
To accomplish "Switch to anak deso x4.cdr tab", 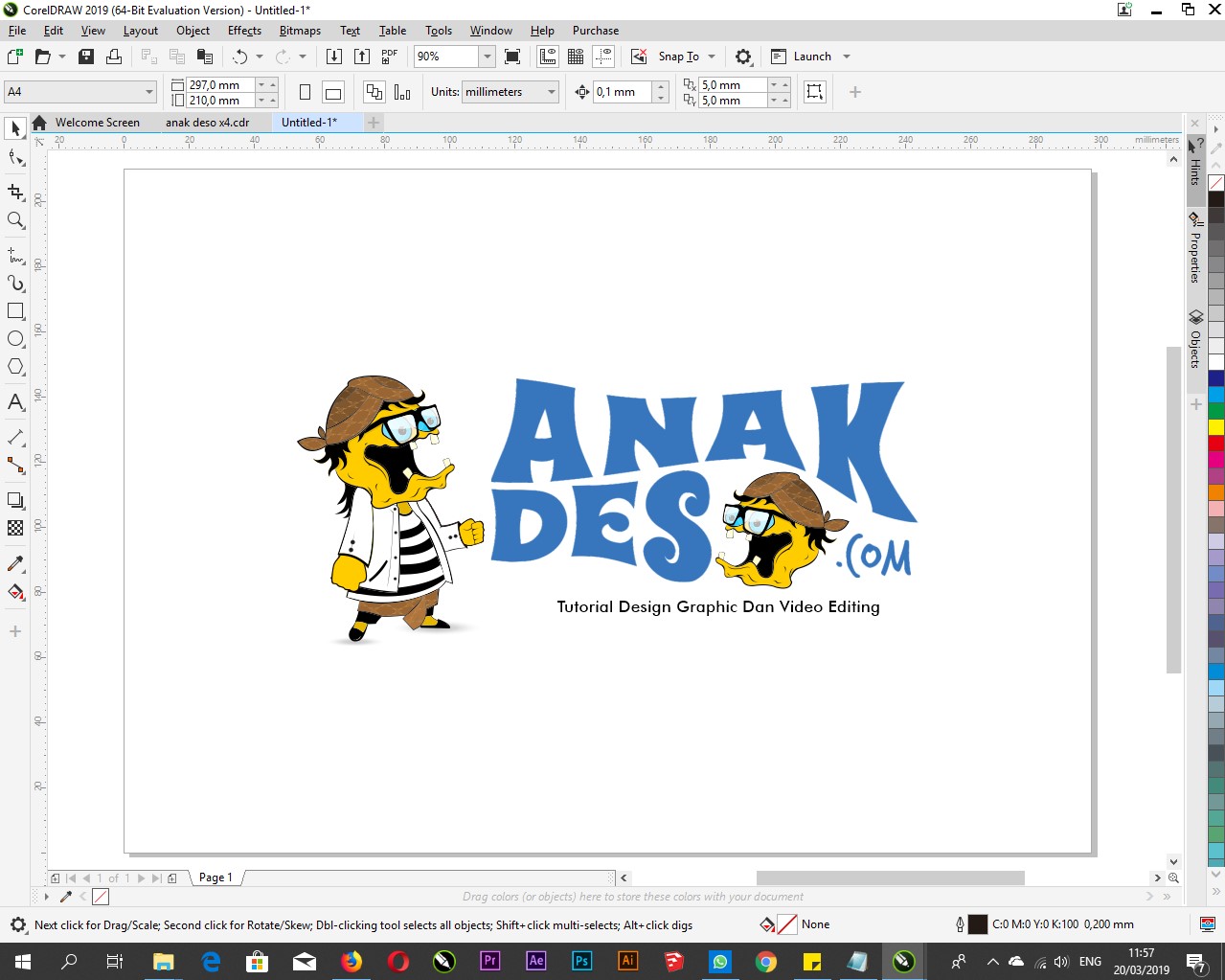I will coord(207,123).
